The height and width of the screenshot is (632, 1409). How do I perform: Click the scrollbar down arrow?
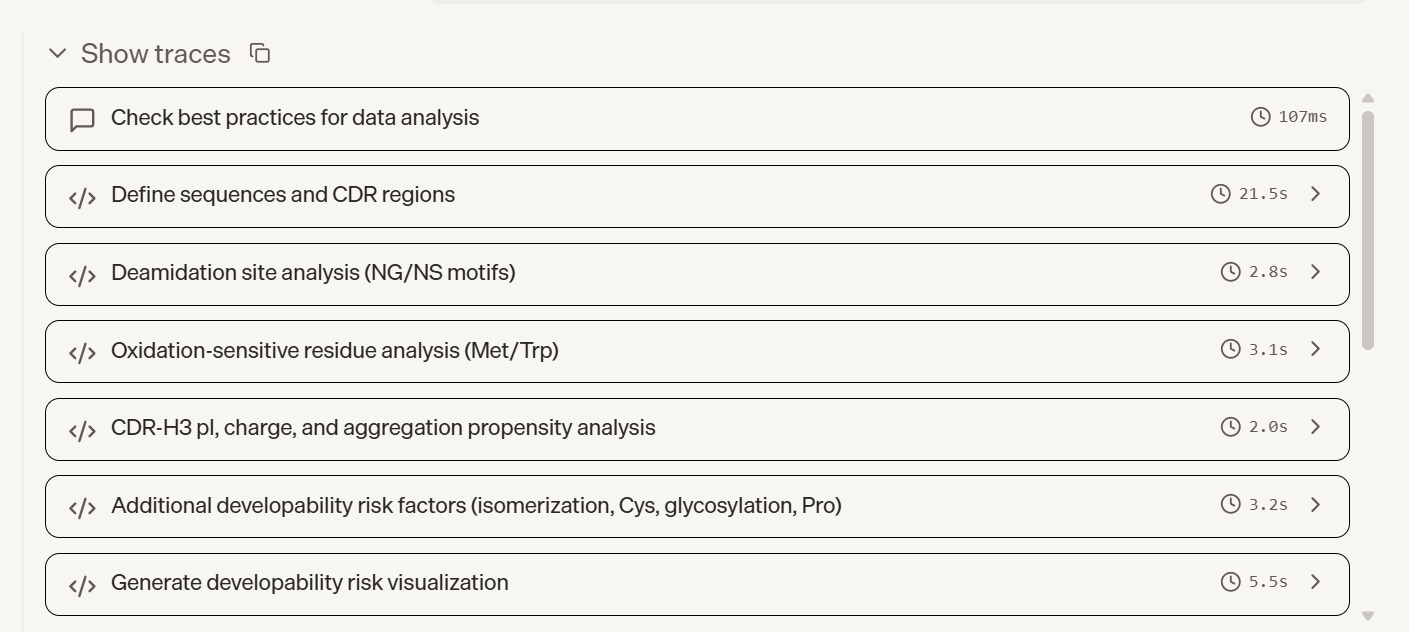pyautogui.click(x=1368, y=616)
